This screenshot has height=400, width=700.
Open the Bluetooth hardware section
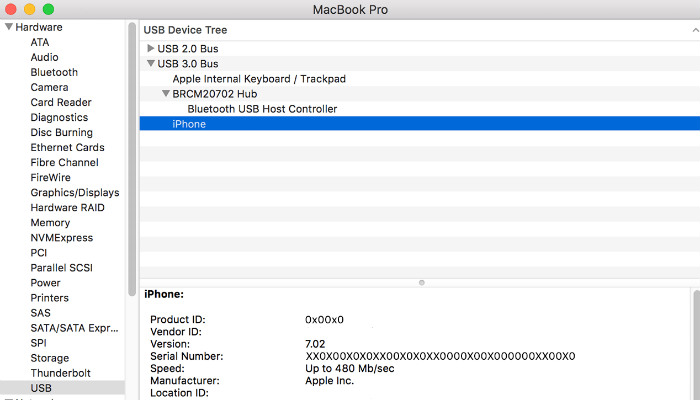point(54,72)
